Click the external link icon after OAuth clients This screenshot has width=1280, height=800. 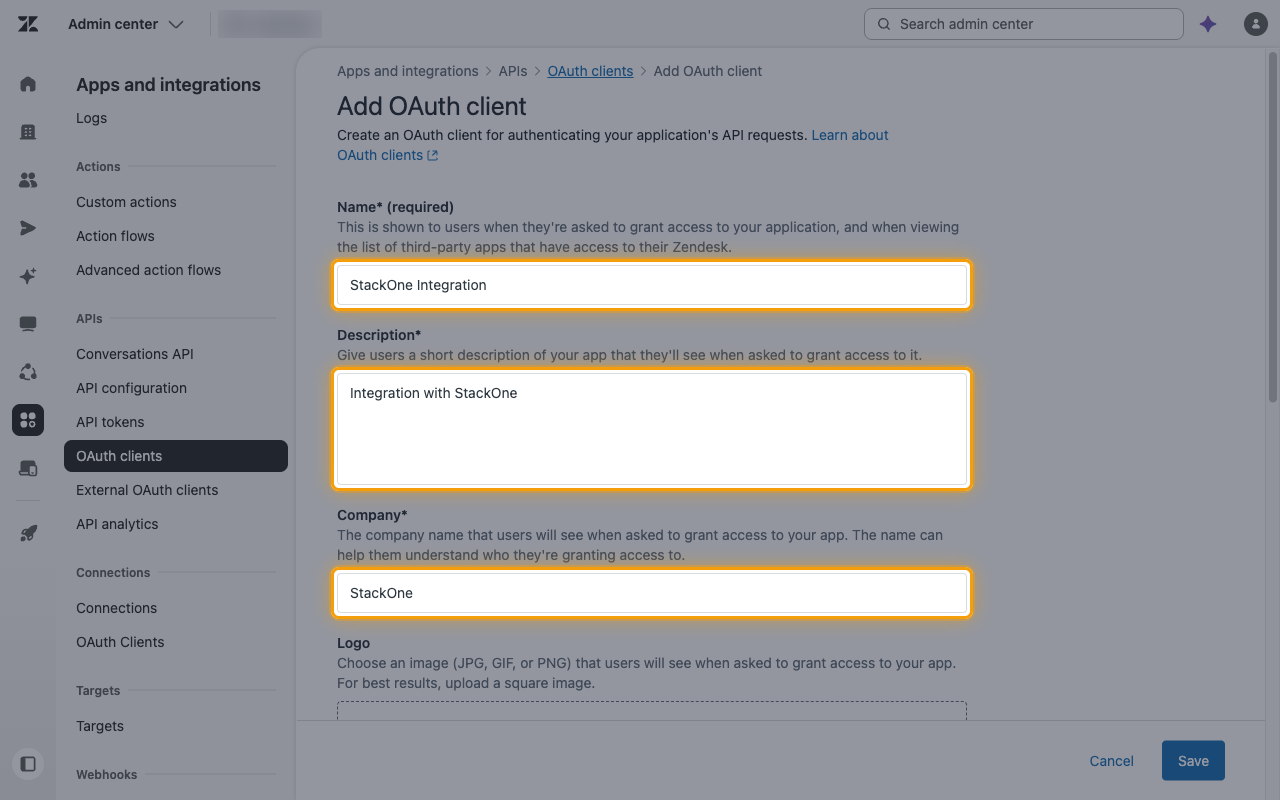click(x=433, y=155)
